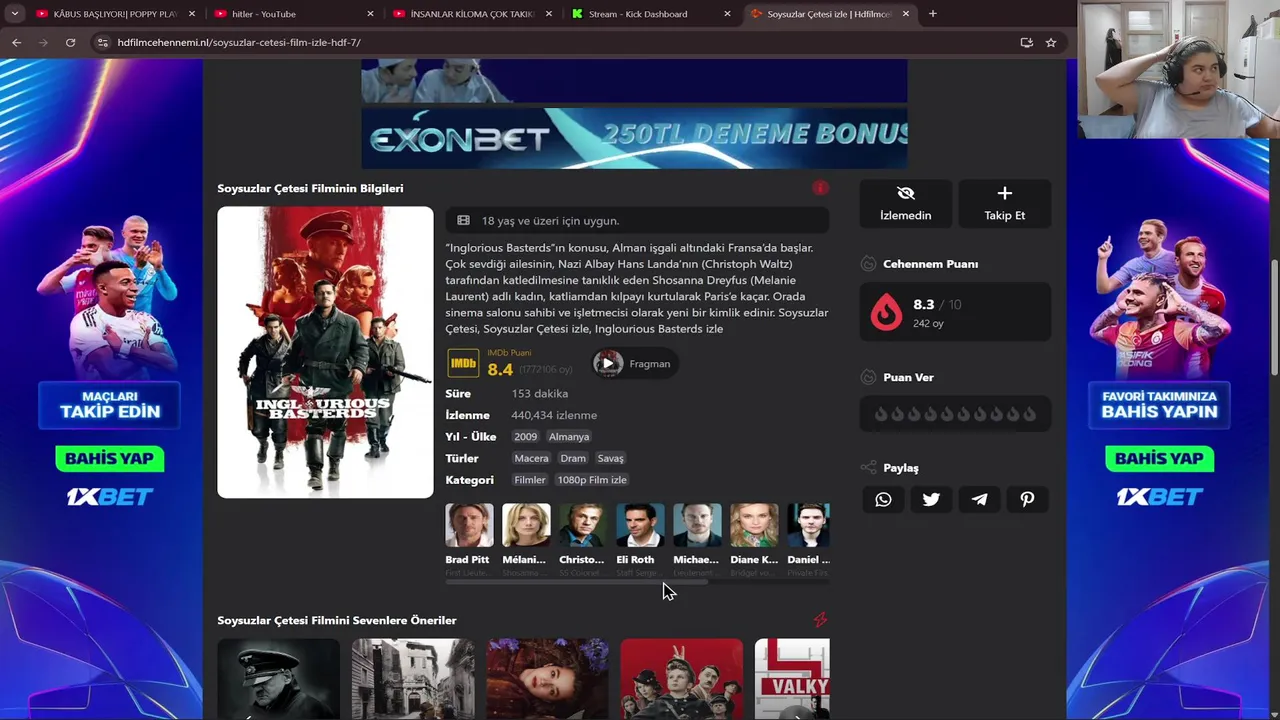
Task: Click BAHİS YAP on left 1XBET ad
Action: click(x=109, y=459)
